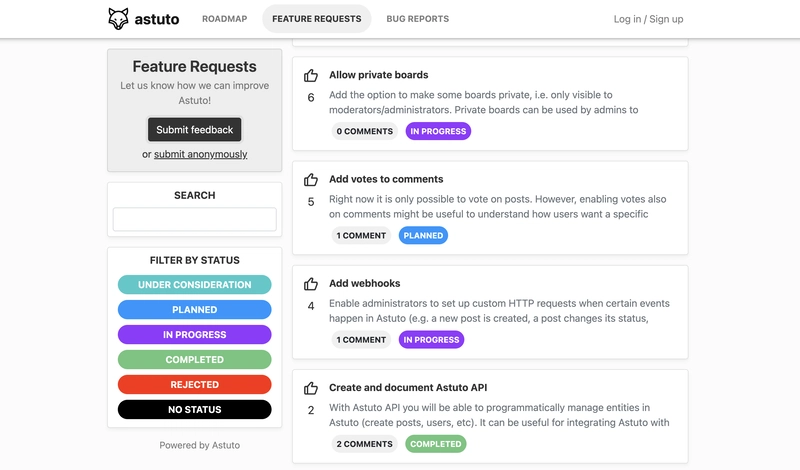
Task: Click the Submit feedback button
Action: click(194, 130)
